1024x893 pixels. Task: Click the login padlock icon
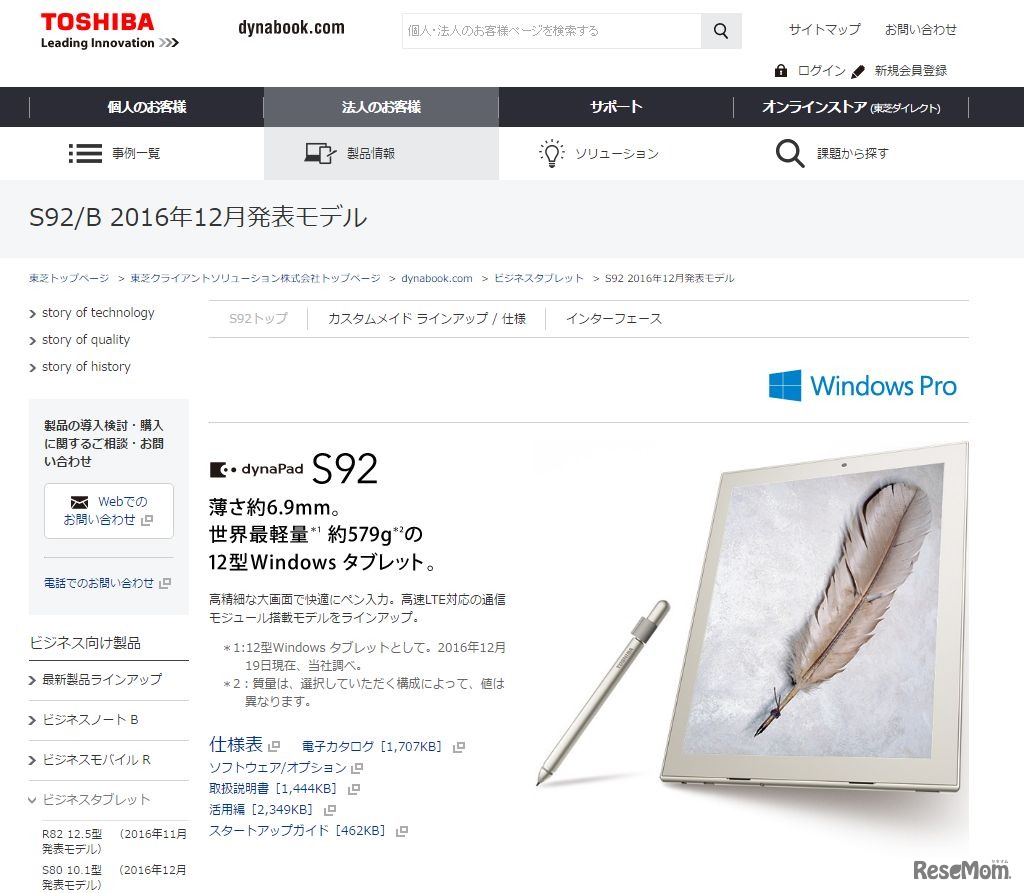click(x=780, y=71)
